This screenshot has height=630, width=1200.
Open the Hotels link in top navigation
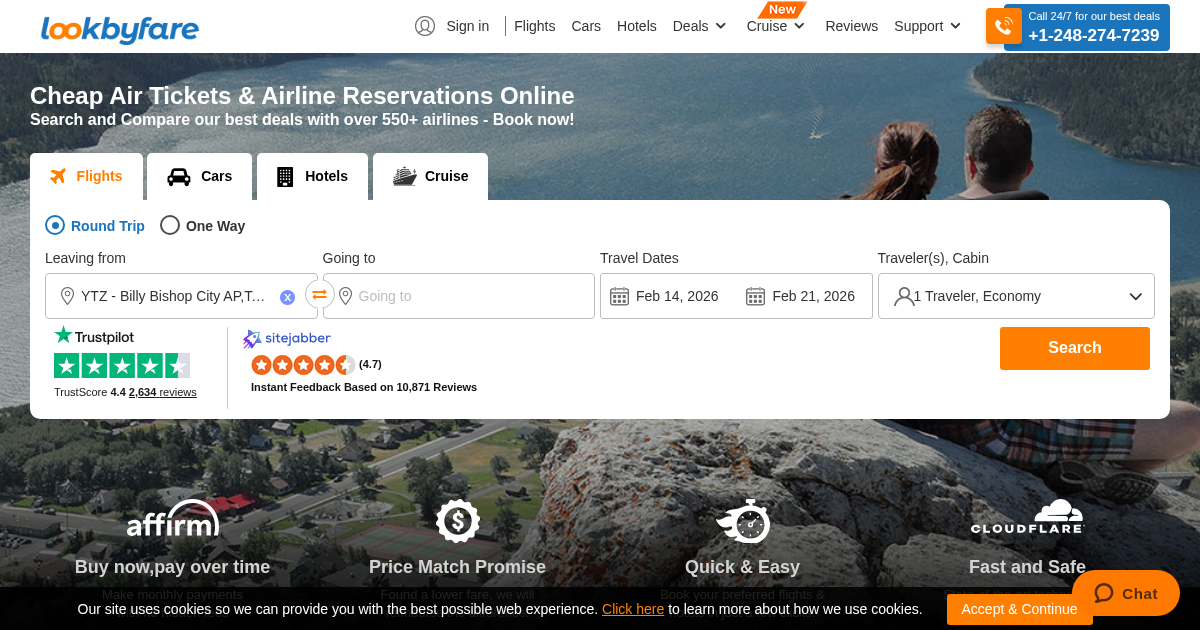pyautogui.click(x=637, y=26)
